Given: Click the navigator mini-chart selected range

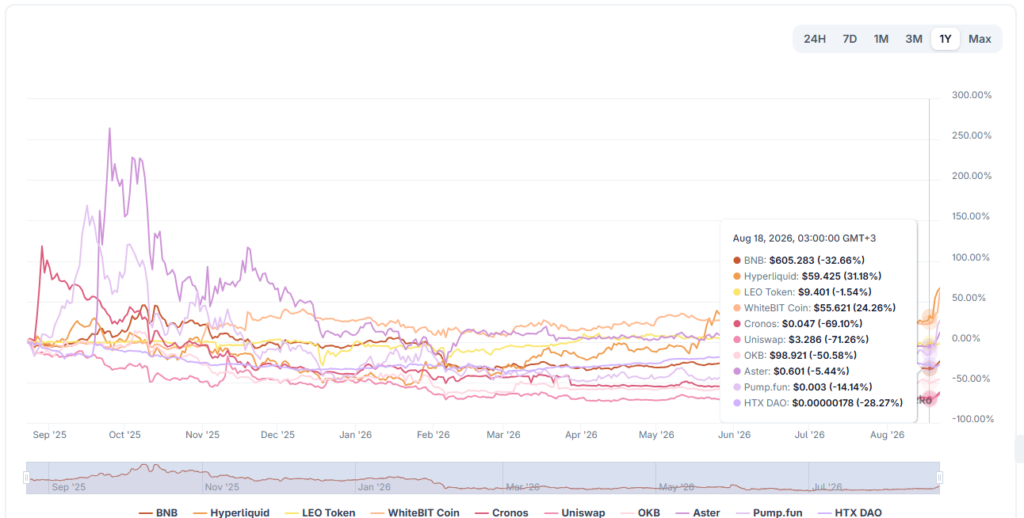Looking at the screenshot, I should click(483, 478).
